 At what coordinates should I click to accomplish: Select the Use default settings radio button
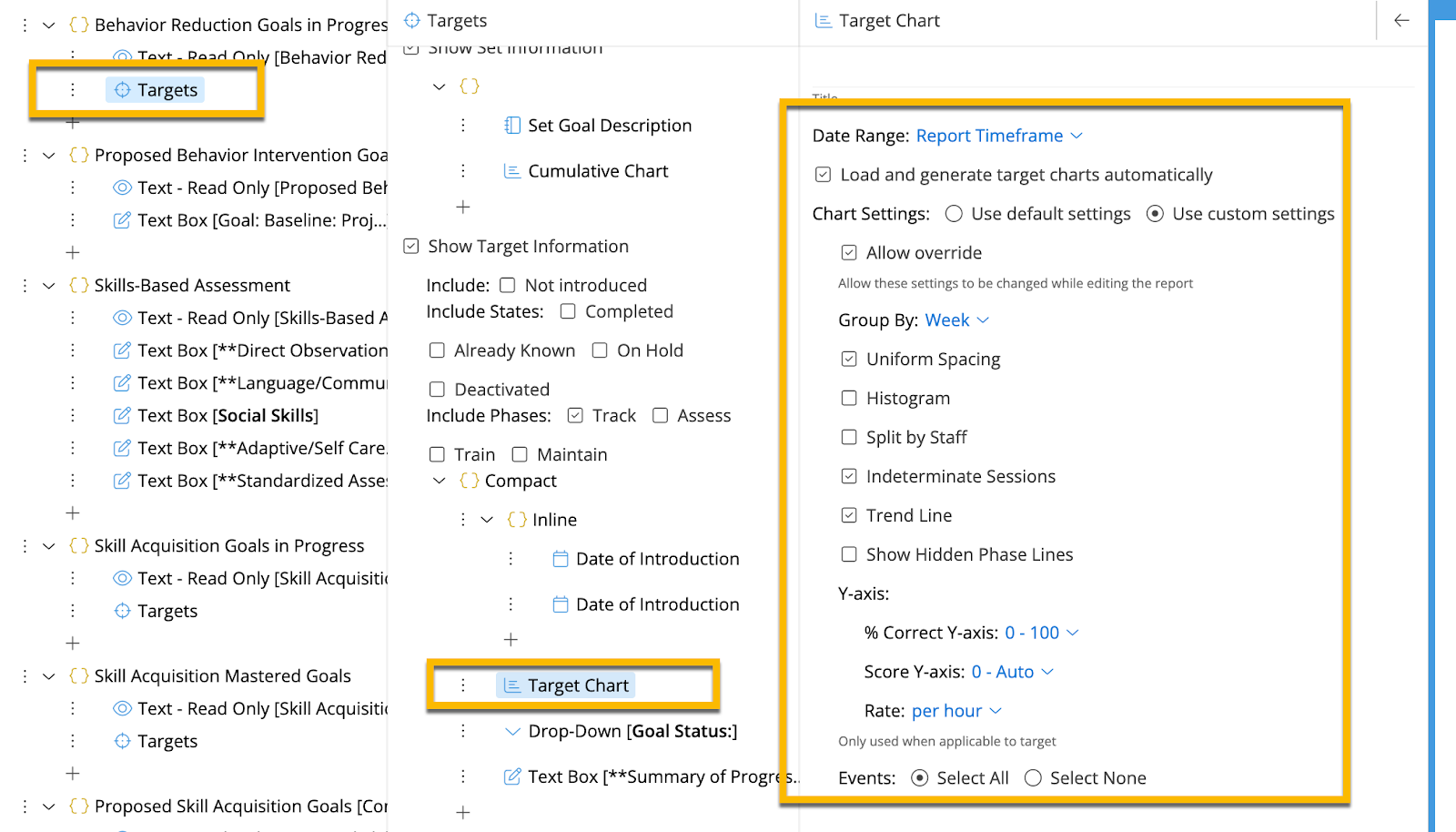click(x=953, y=213)
